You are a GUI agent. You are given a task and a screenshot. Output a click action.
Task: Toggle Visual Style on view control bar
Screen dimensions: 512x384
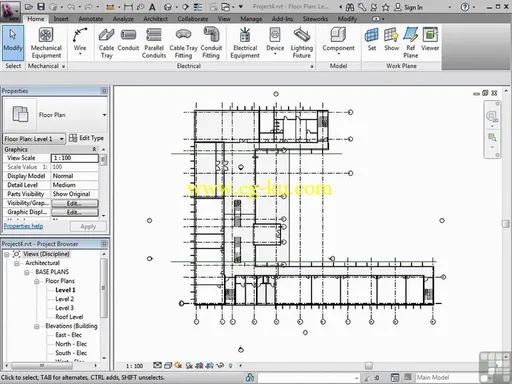pos(168,366)
